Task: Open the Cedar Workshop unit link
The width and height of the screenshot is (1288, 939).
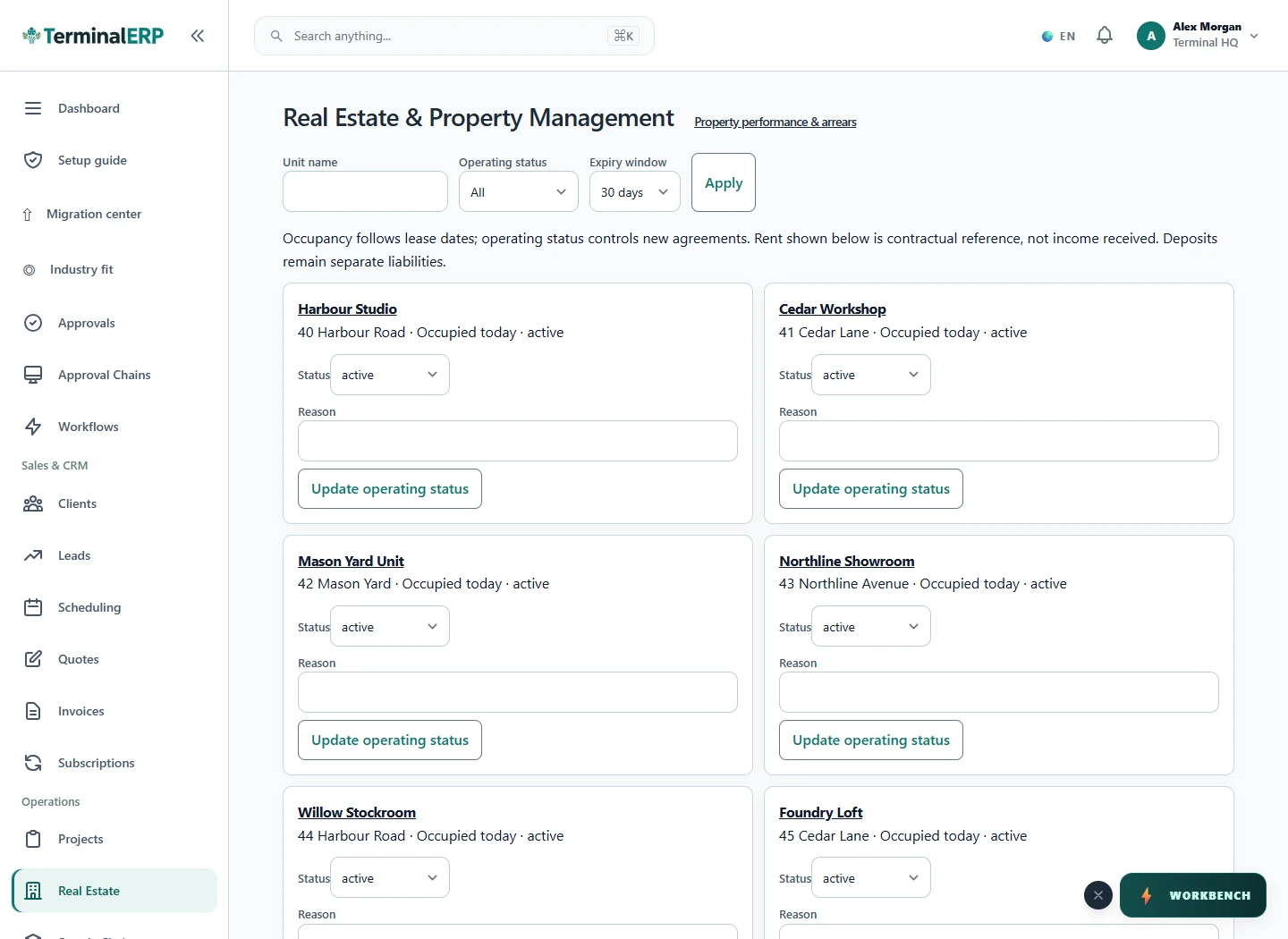Action: (x=833, y=309)
